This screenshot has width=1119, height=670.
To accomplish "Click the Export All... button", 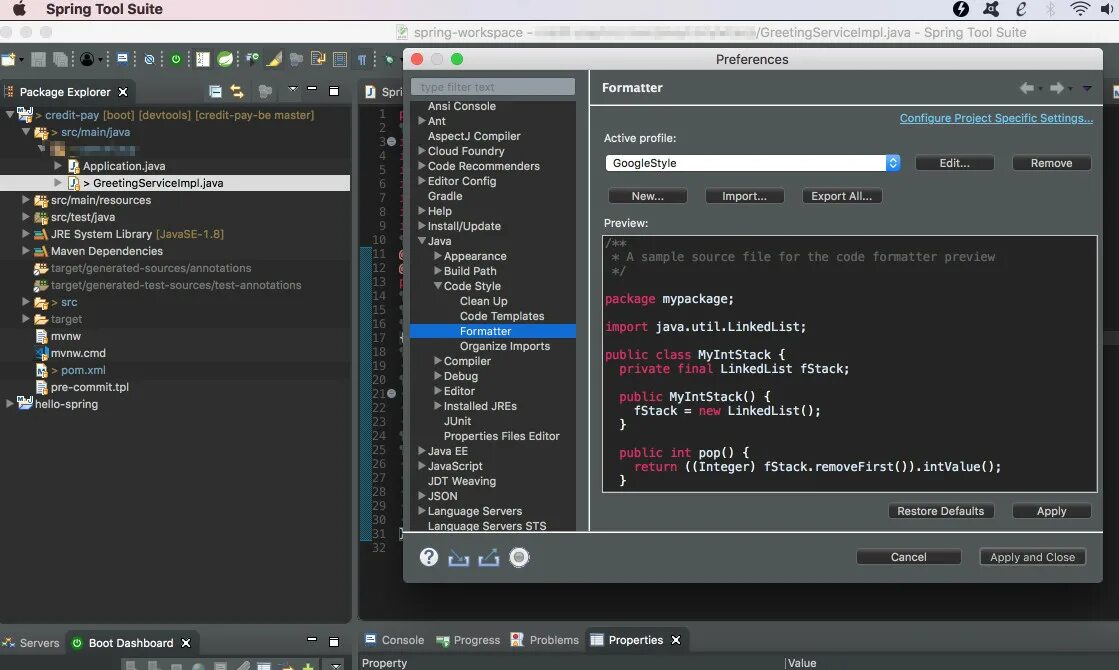I will [841, 196].
